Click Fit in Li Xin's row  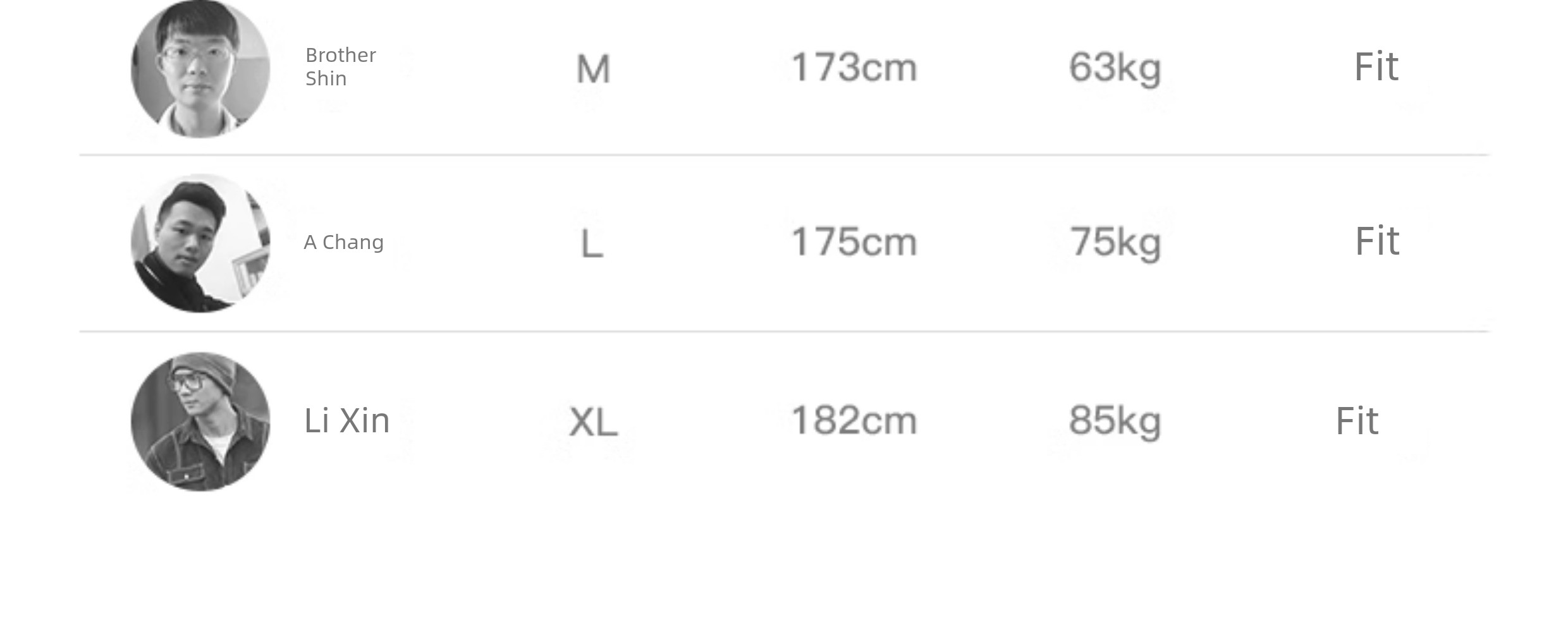click(x=1357, y=422)
